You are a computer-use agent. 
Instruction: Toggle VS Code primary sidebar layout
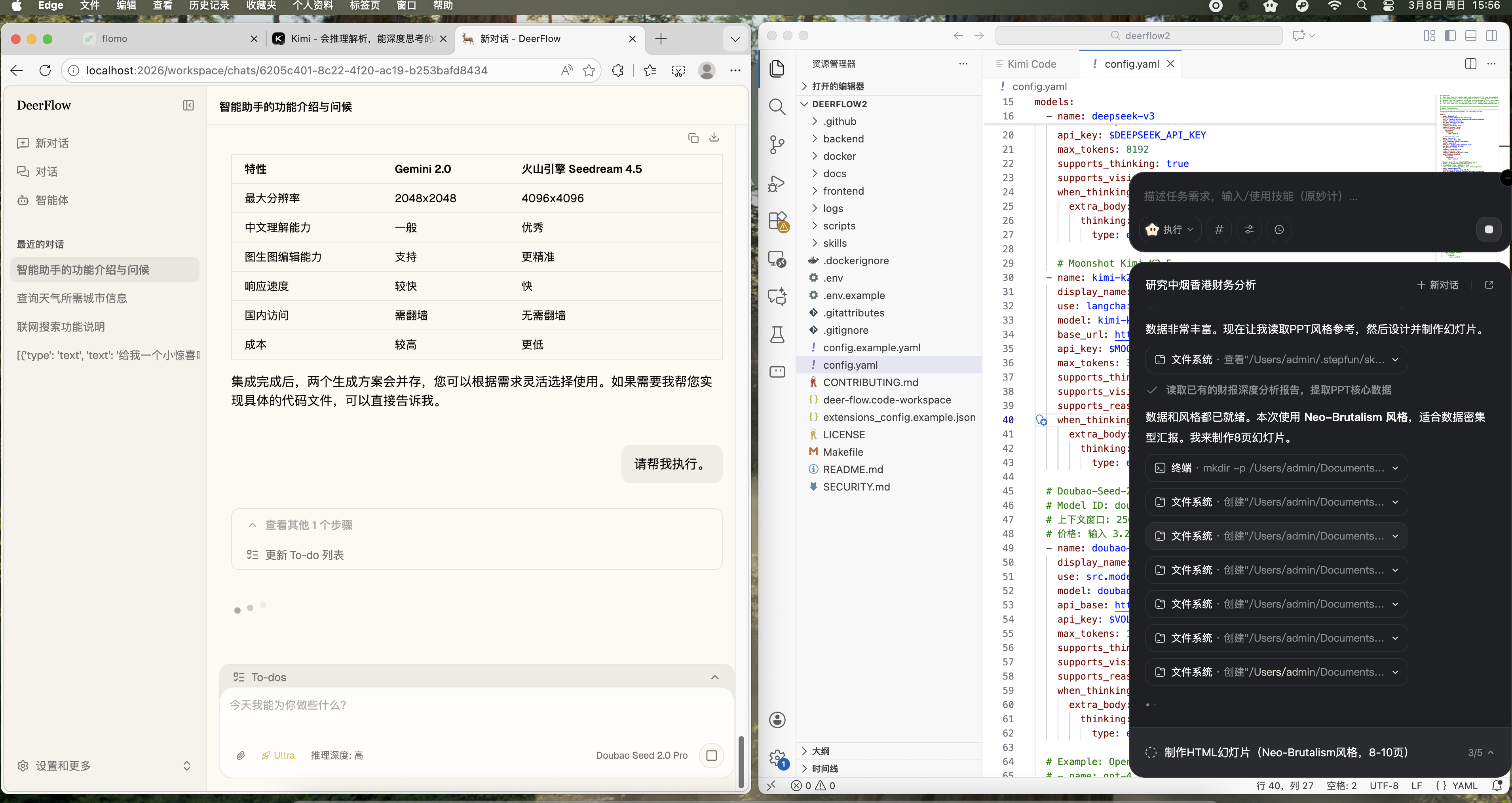pos(1450,36)
